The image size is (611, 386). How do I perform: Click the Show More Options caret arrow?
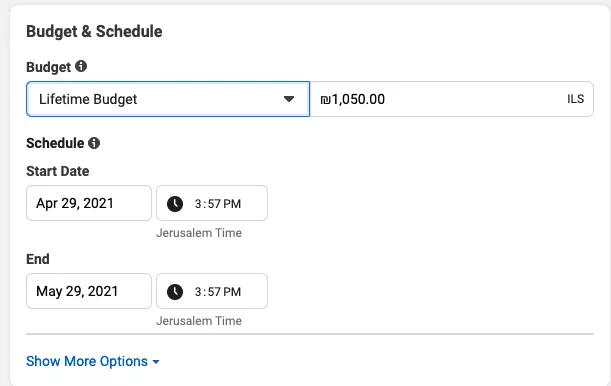(x=156, y=362)
